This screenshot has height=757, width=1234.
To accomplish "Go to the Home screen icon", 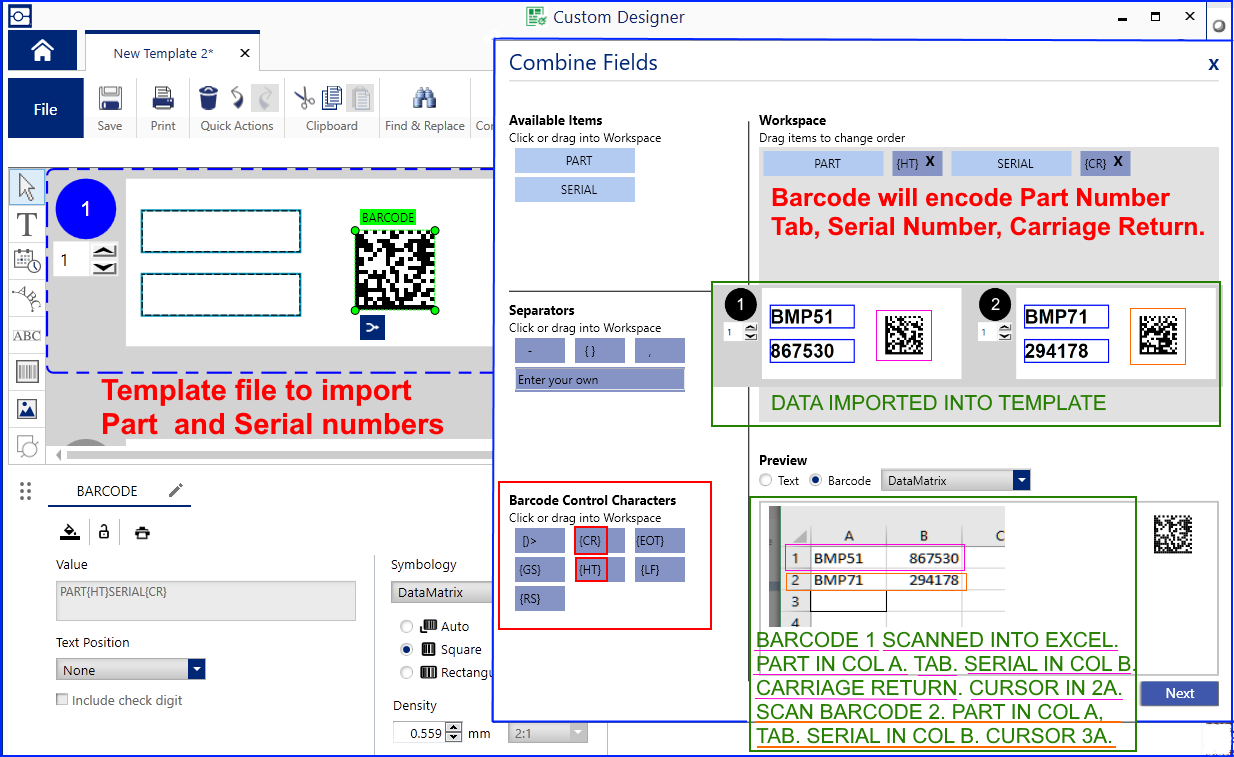I will click(43, 51).
